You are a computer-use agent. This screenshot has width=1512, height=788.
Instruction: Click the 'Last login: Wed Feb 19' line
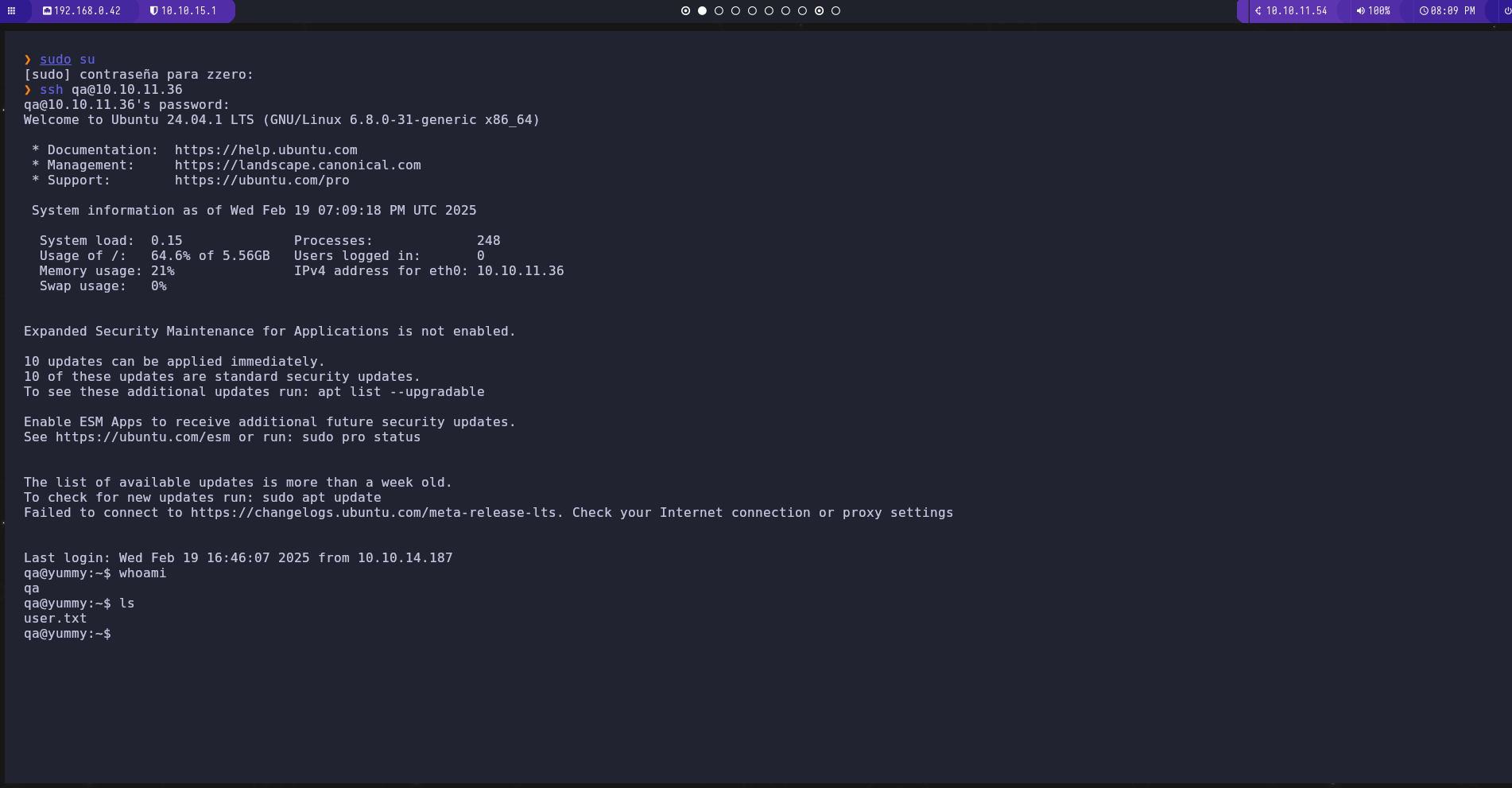(x=238, y=558)
